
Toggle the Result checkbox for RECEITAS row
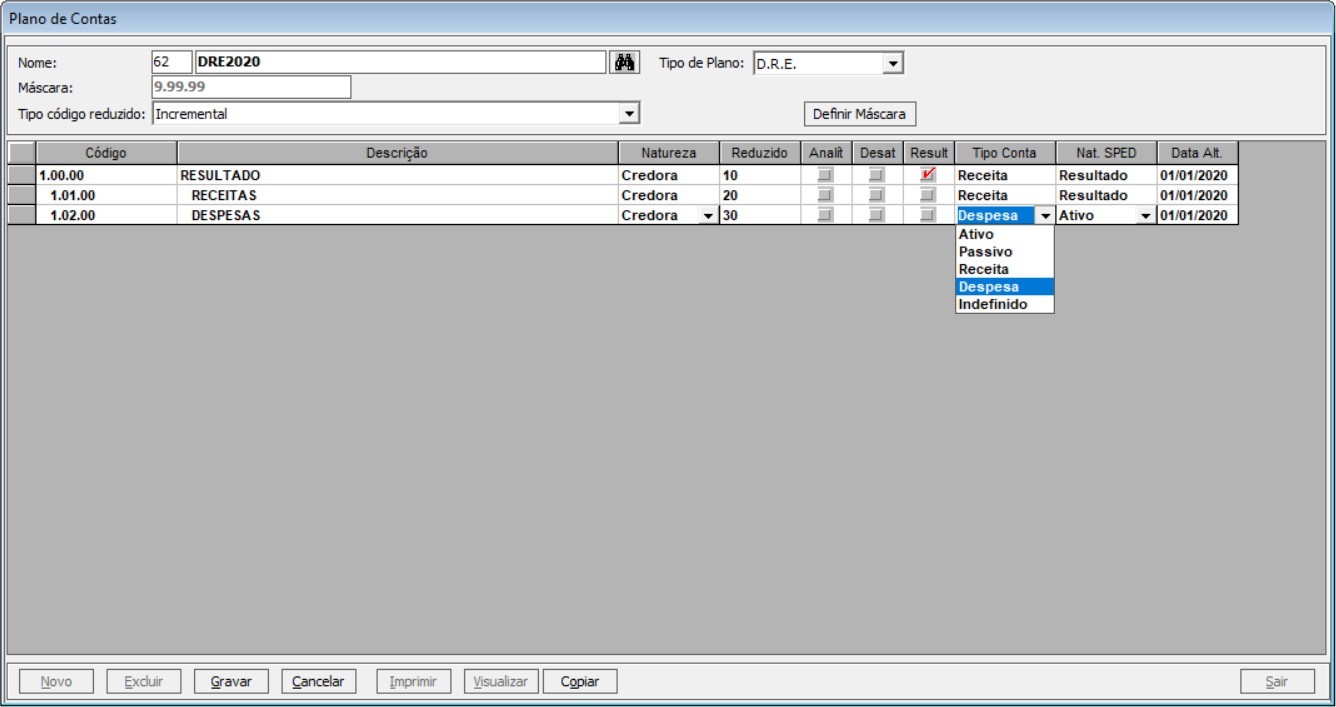point(928,195)
